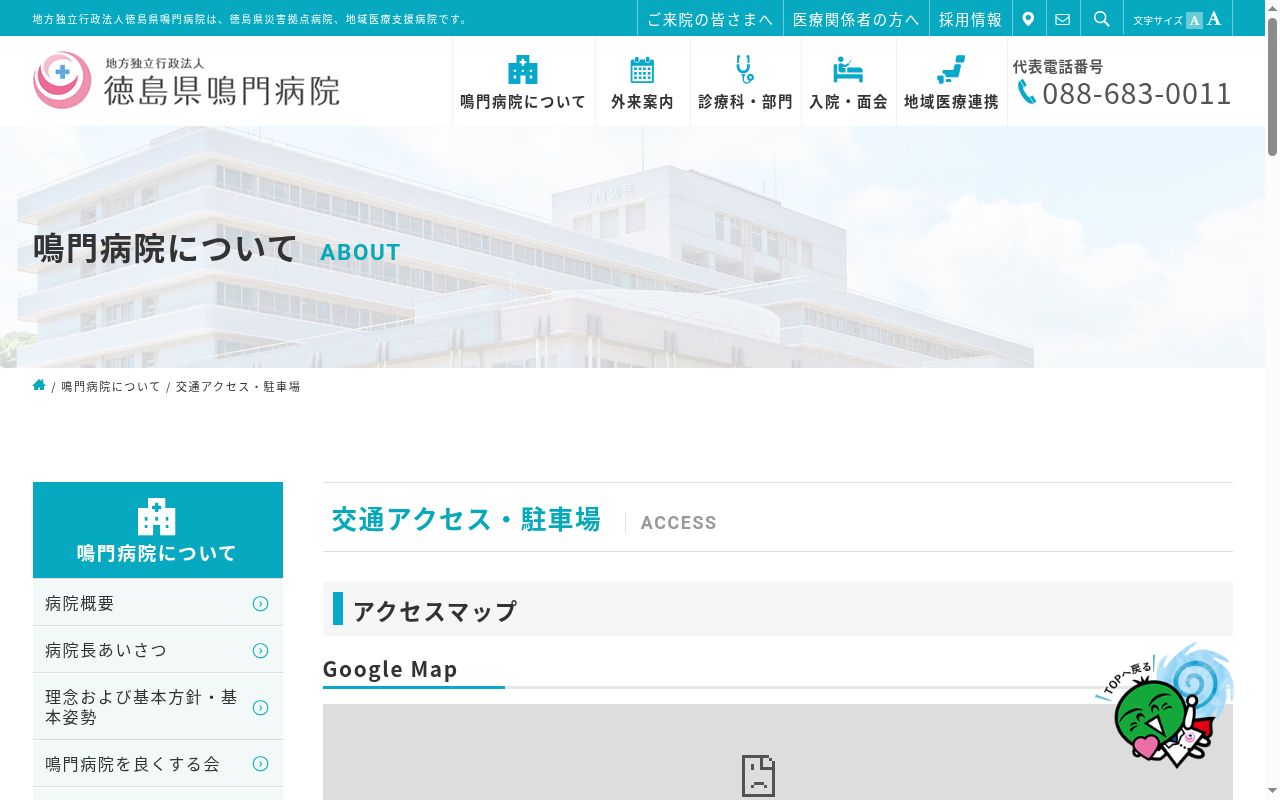
Task: Click the icon above 地域医療連携
Action: (x=951, y=69)
